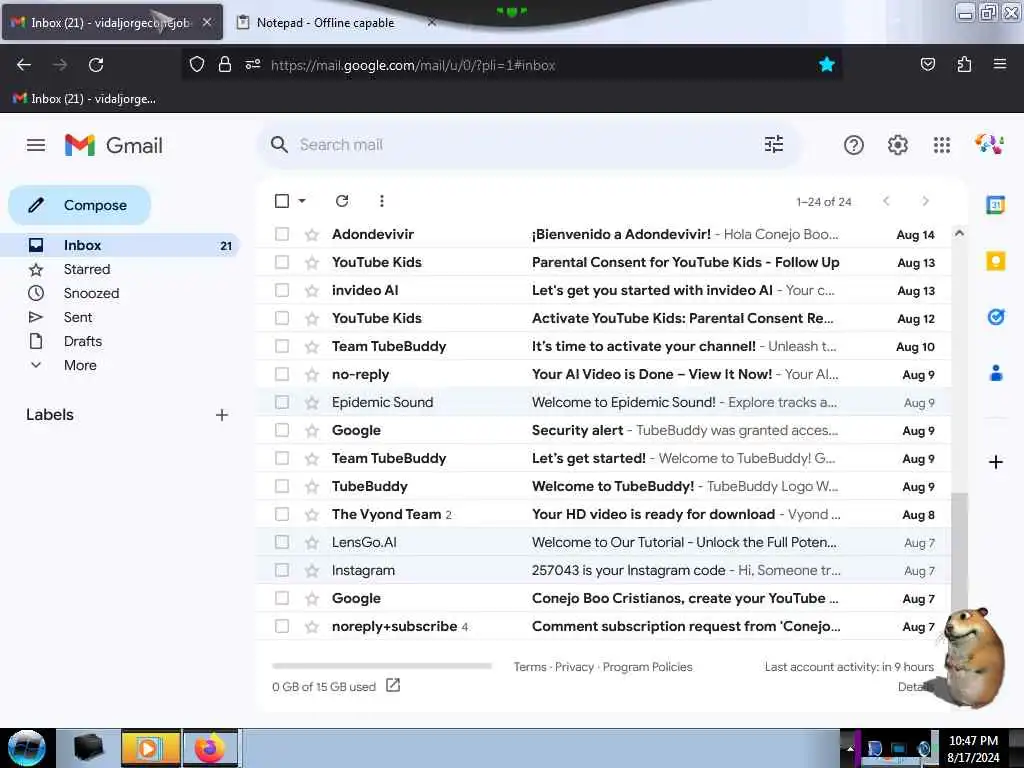
Task: Star the Epidemic Sound email
Action: click(x=312, y=403)
